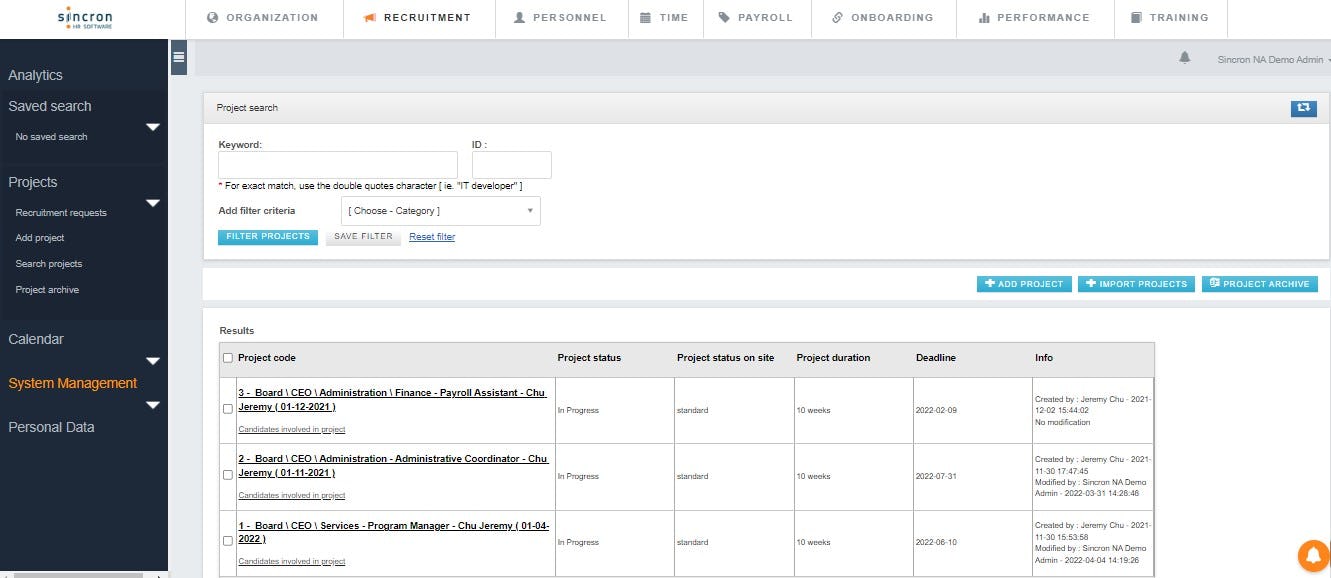This screenshot has height=578, width=1331.
Task: Open the Onboarding section
Action: click(884, 17)
